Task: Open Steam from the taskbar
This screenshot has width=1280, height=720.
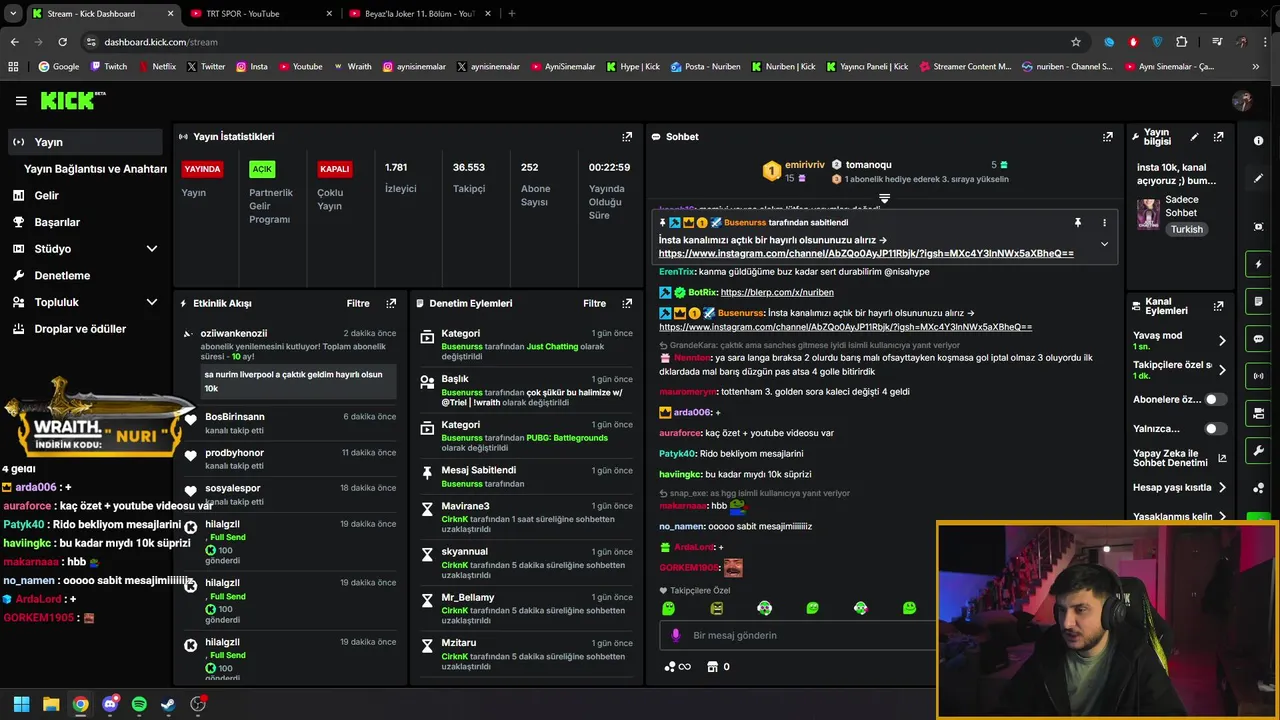Action: pos(168,704)
